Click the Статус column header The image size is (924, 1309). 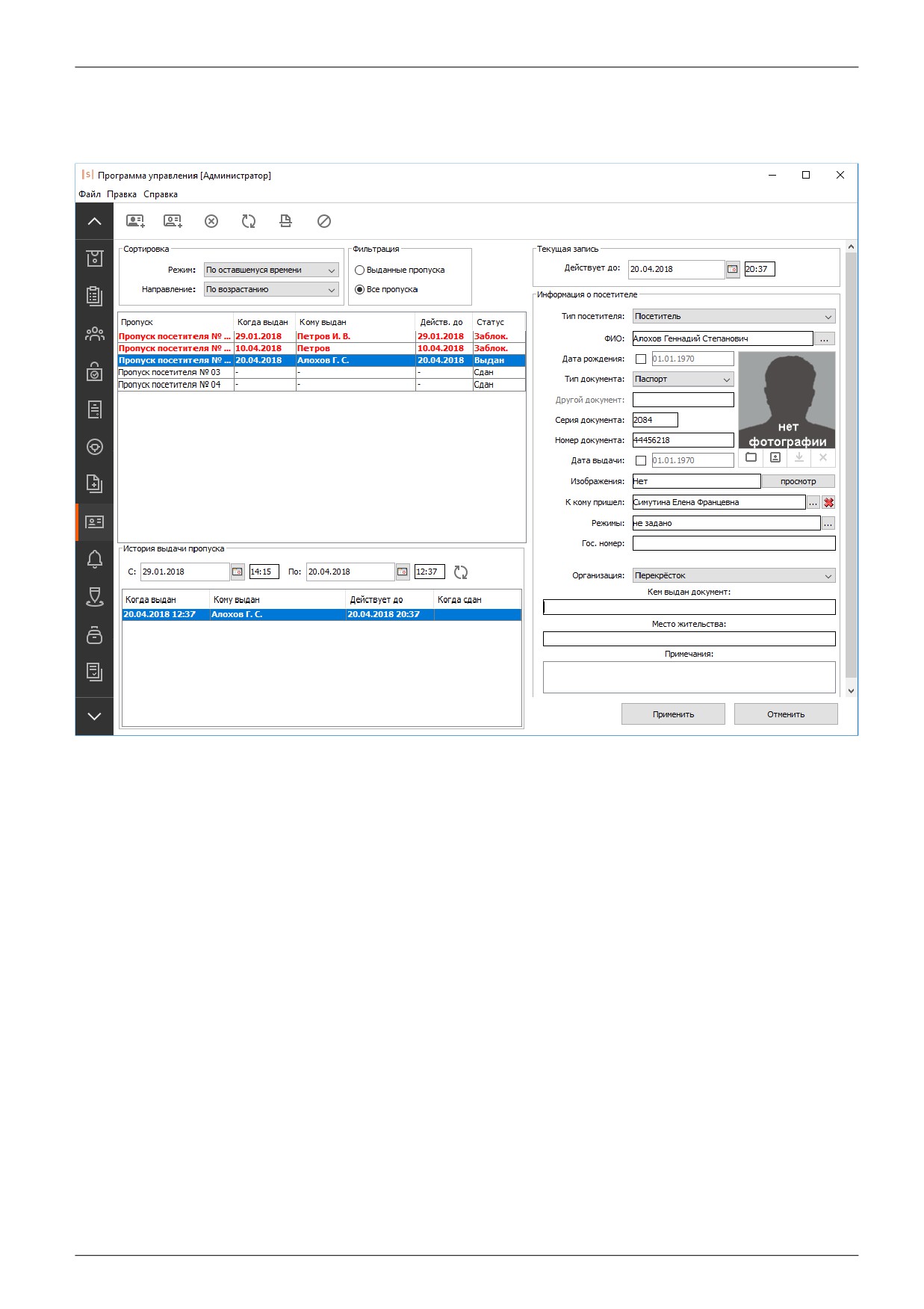(x=499, y=322)
